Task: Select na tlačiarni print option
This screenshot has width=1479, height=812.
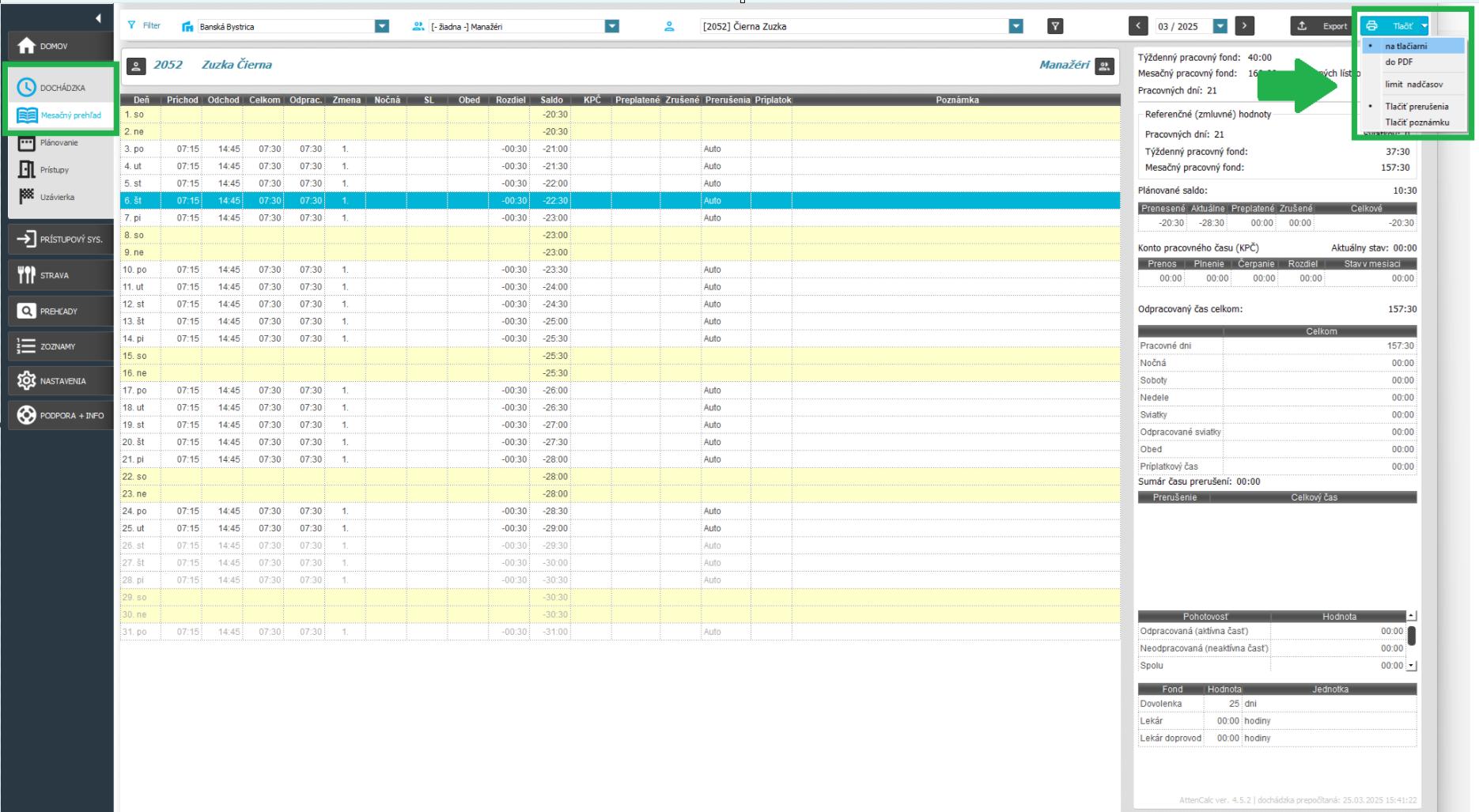Action: point(1405,46)
